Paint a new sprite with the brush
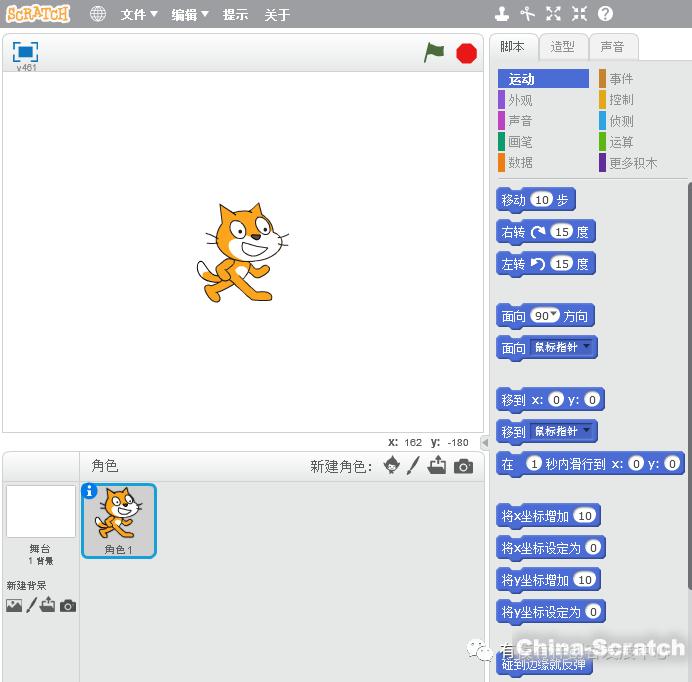Viewport: 692px width, 682px height. [413, 466]
